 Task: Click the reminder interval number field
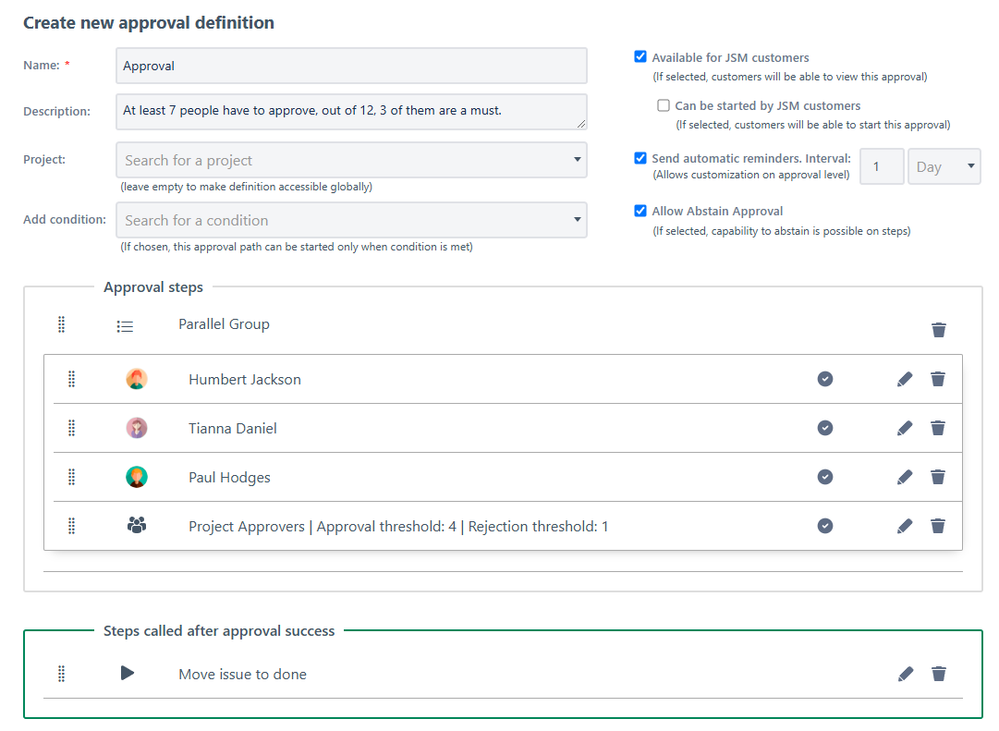882,166
